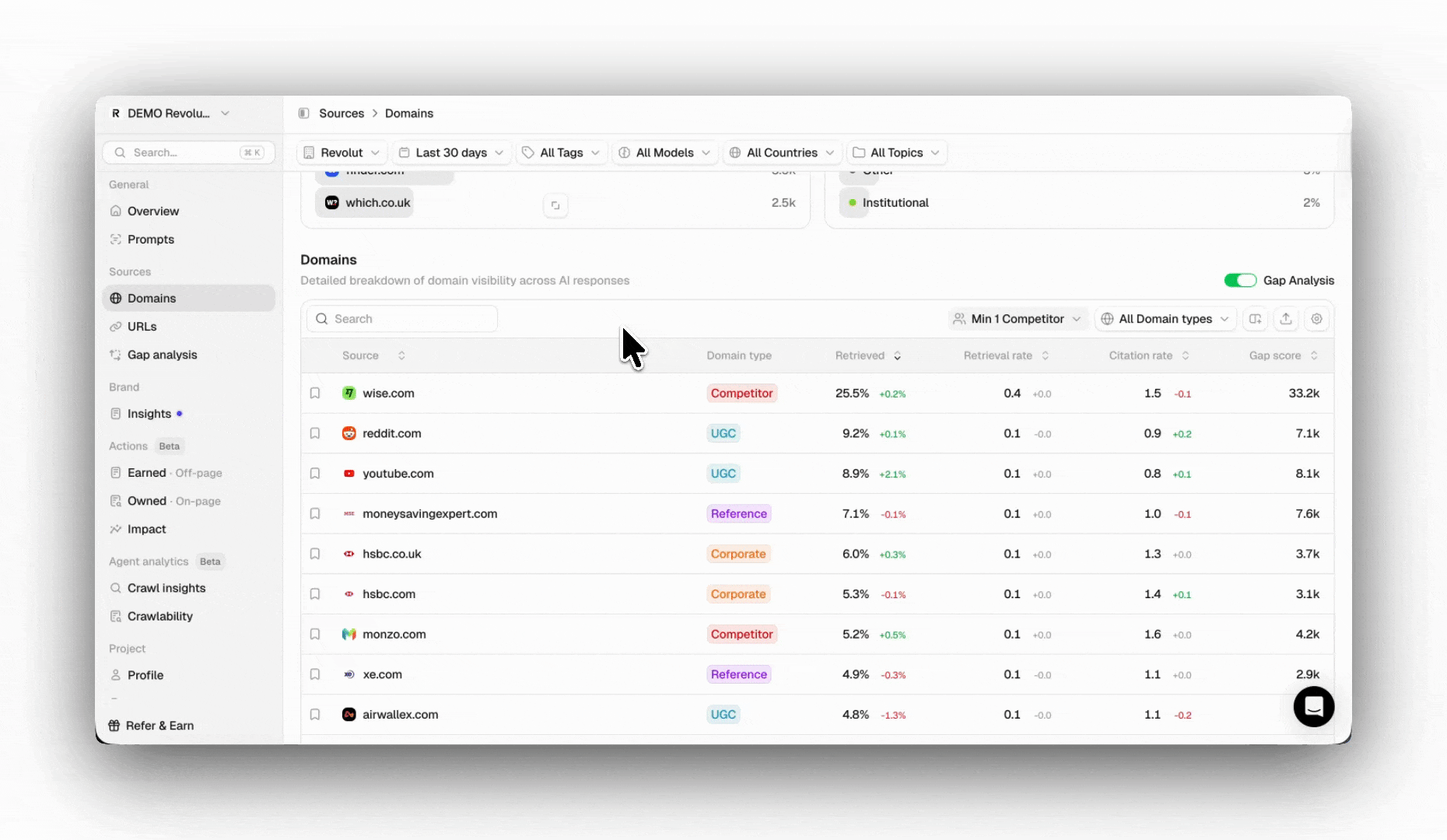Open Earned Off-page actions
1447x840 pixels.
click(x=188, y=473)
